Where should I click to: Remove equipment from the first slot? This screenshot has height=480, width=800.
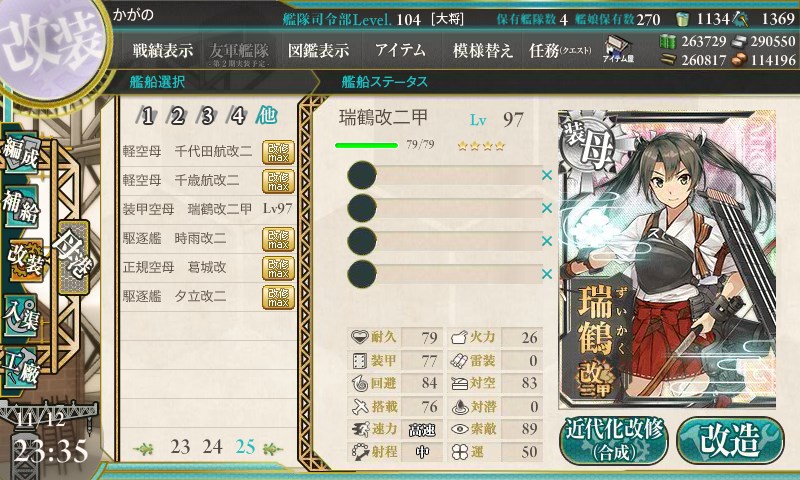[x=547, y=175]
